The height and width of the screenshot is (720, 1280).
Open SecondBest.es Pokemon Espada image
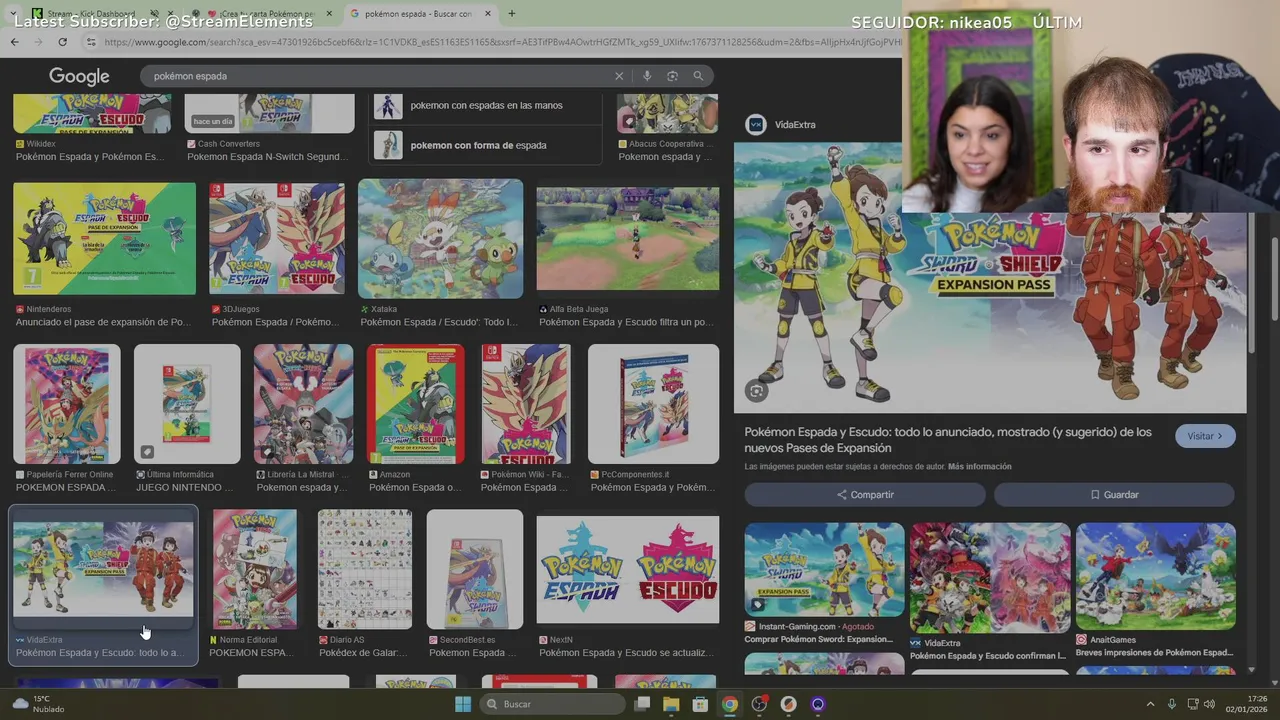pos(475,569)
